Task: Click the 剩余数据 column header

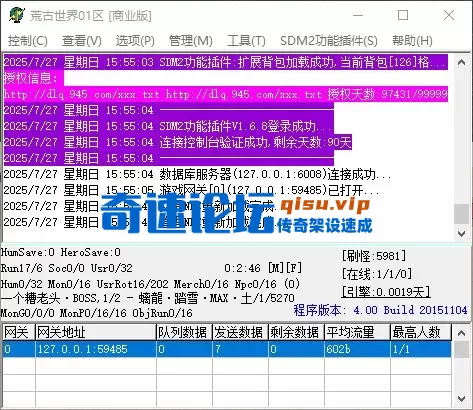Action: 297,332
